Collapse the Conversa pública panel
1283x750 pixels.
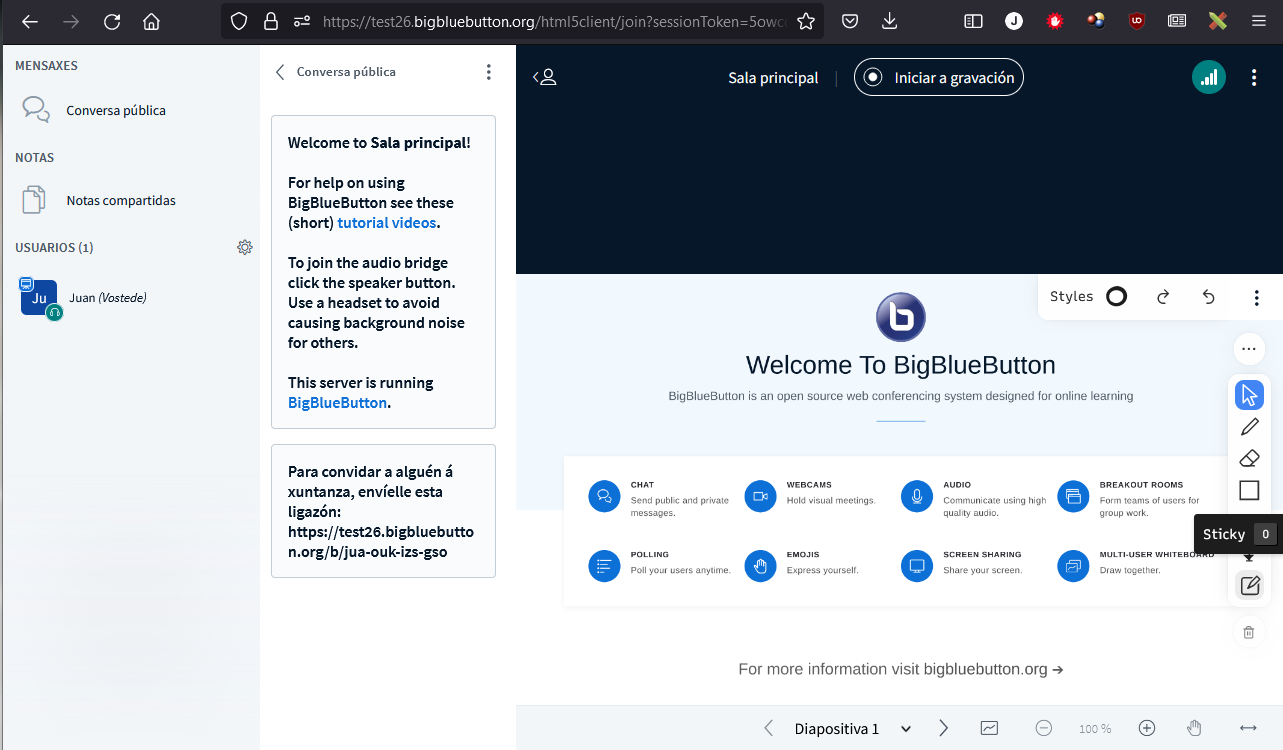pyautogui.click(x=280, y=72)
